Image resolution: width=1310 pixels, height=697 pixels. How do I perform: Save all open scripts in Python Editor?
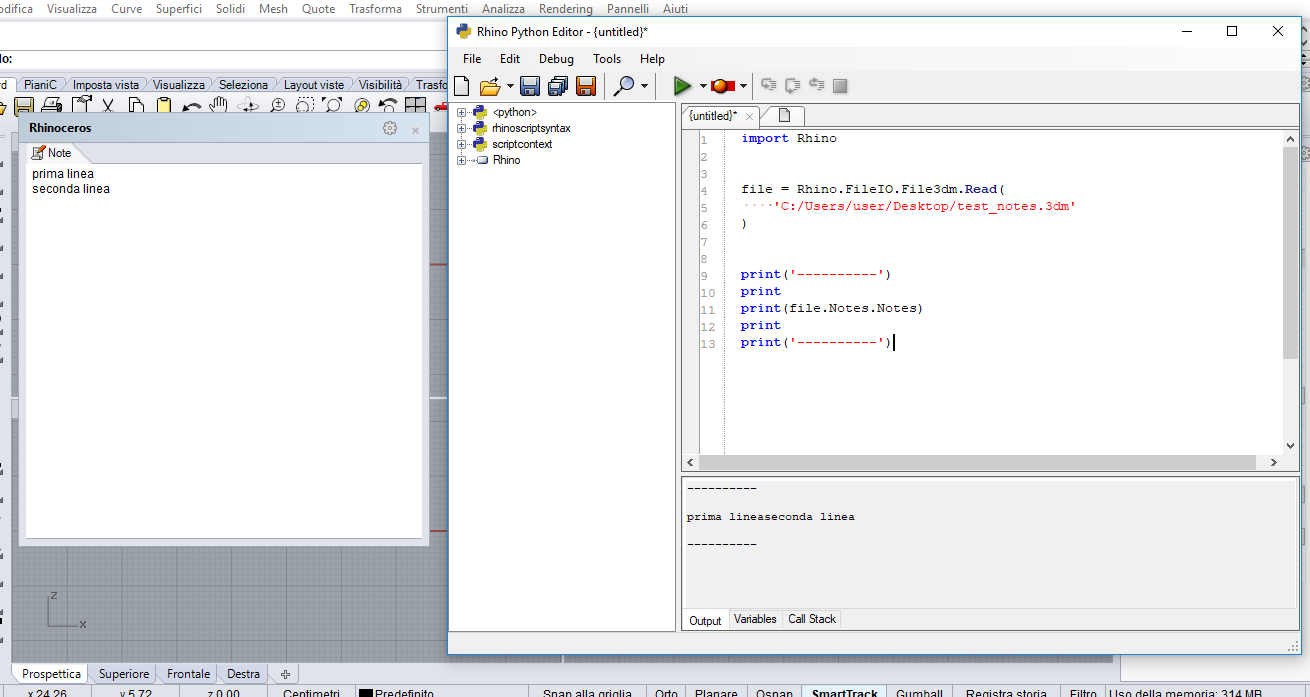point(558,86)
